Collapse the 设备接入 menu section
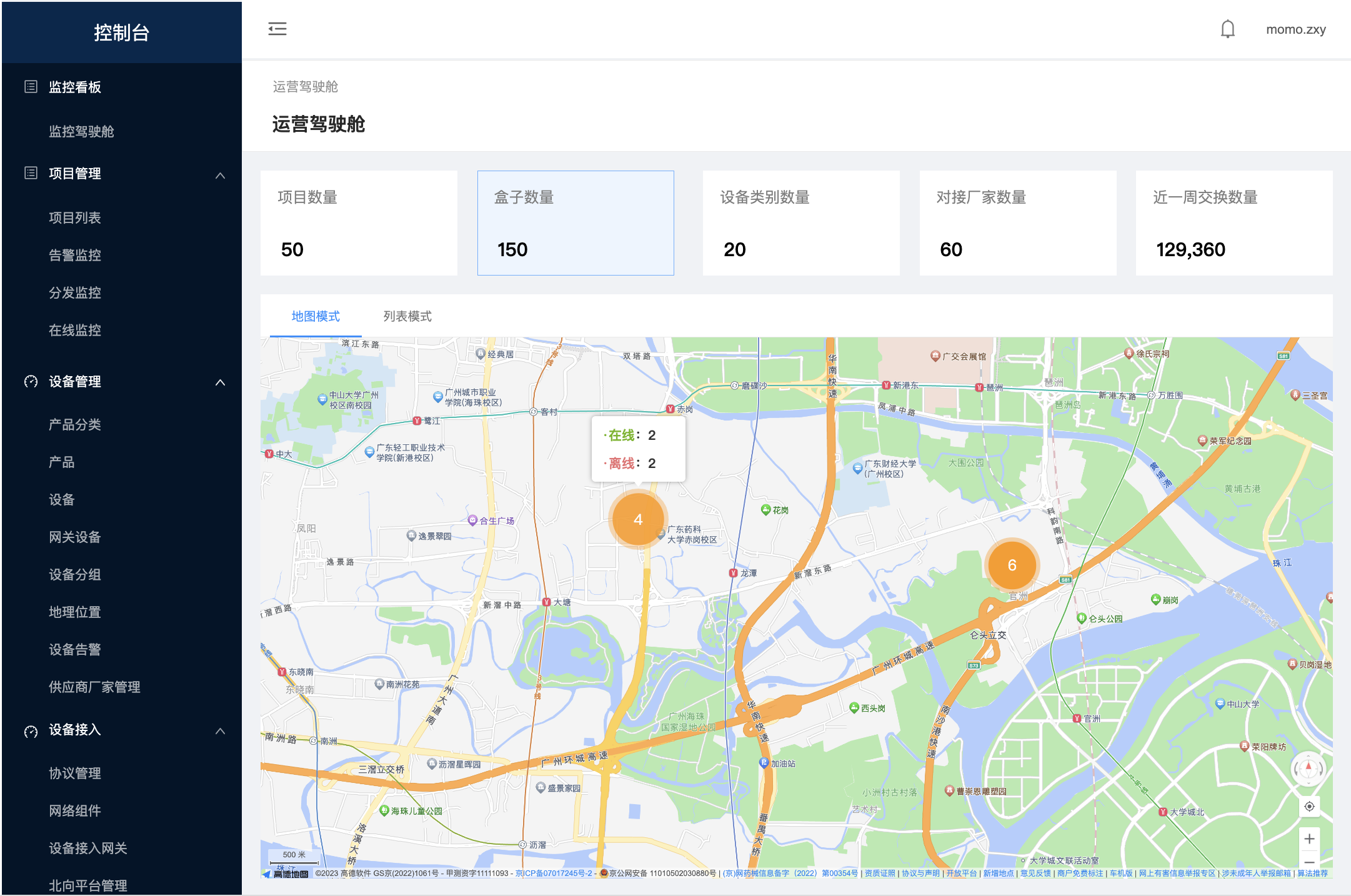Screen dimensions: 1351x896 (x=220, y=730)
